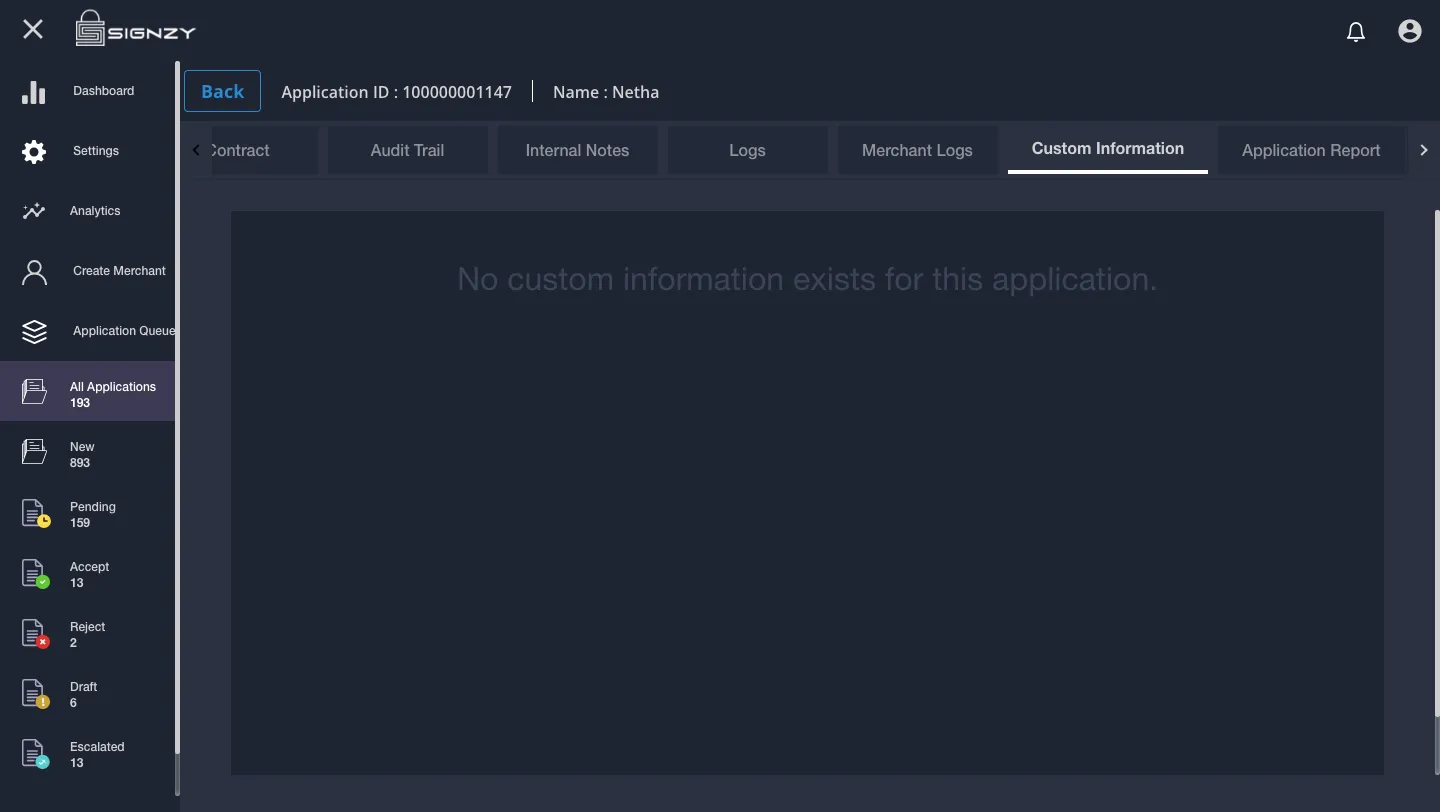Click the Back button
Viewport: 1440px width, 812px height.
222,91
